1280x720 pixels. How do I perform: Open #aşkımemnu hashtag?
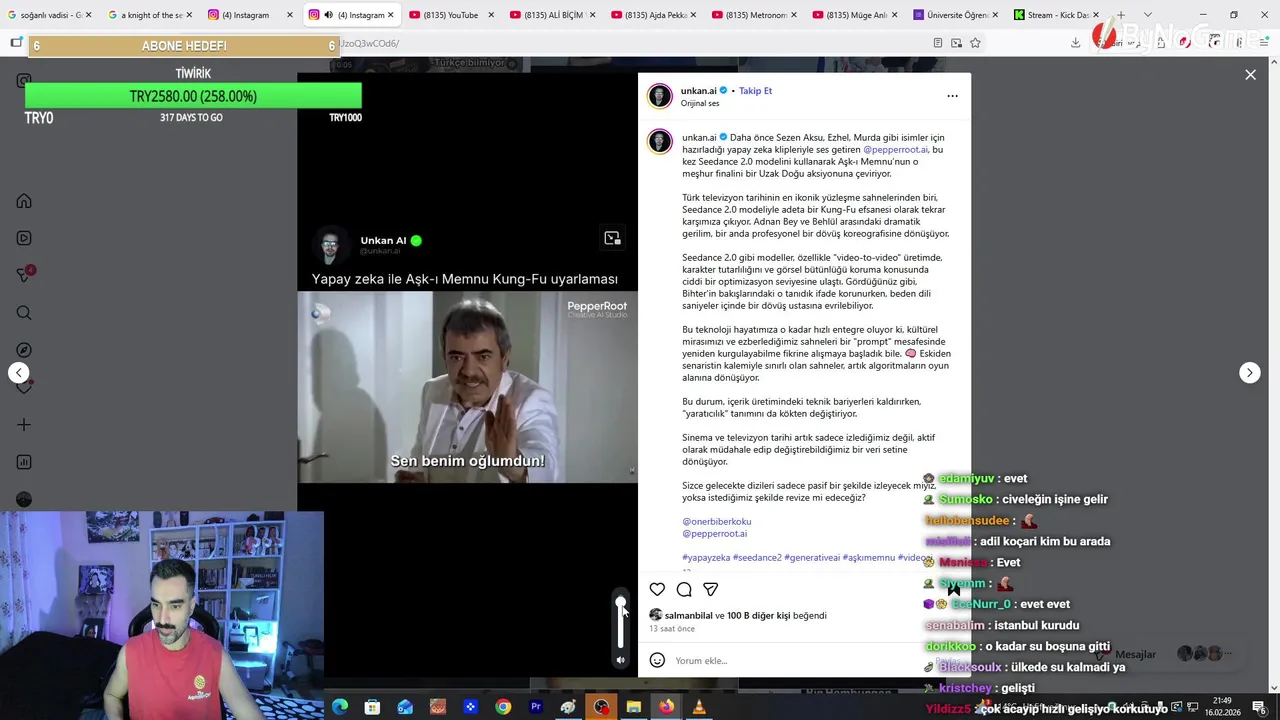point(869,558)
